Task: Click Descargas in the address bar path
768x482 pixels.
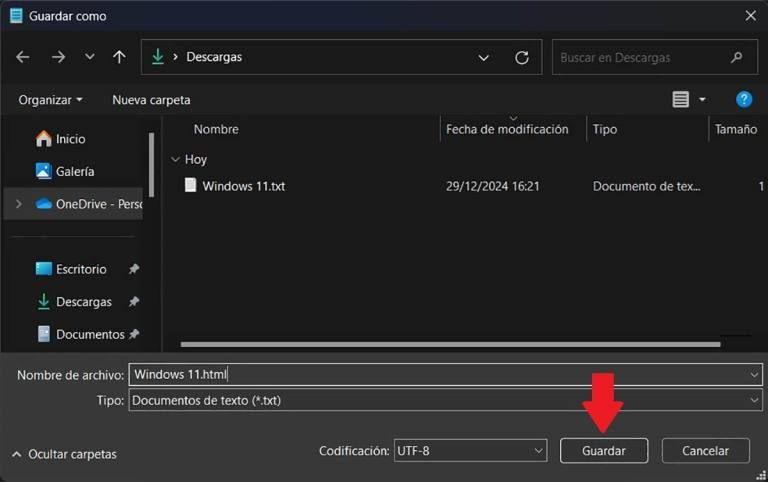Action: 214,57
